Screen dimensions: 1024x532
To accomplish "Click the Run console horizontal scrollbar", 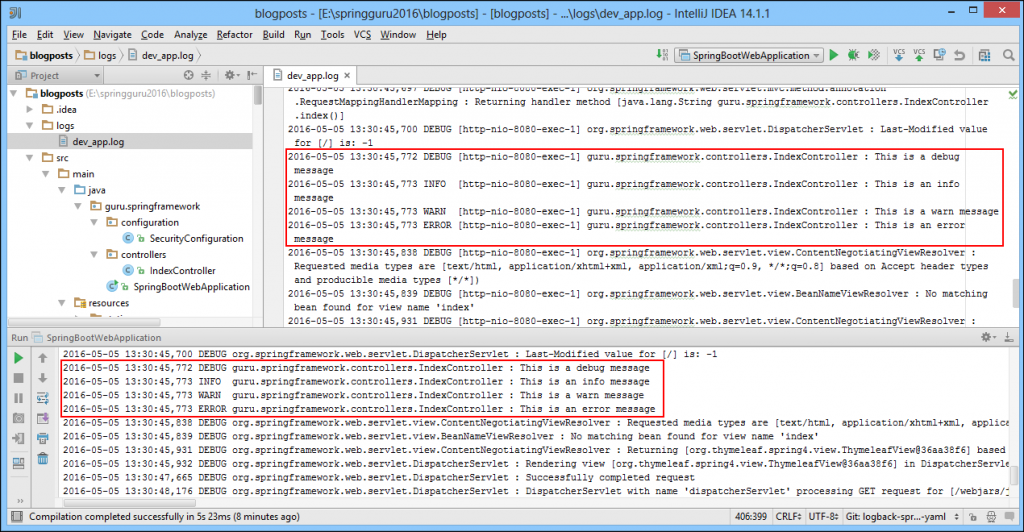I will coord(129,503).
